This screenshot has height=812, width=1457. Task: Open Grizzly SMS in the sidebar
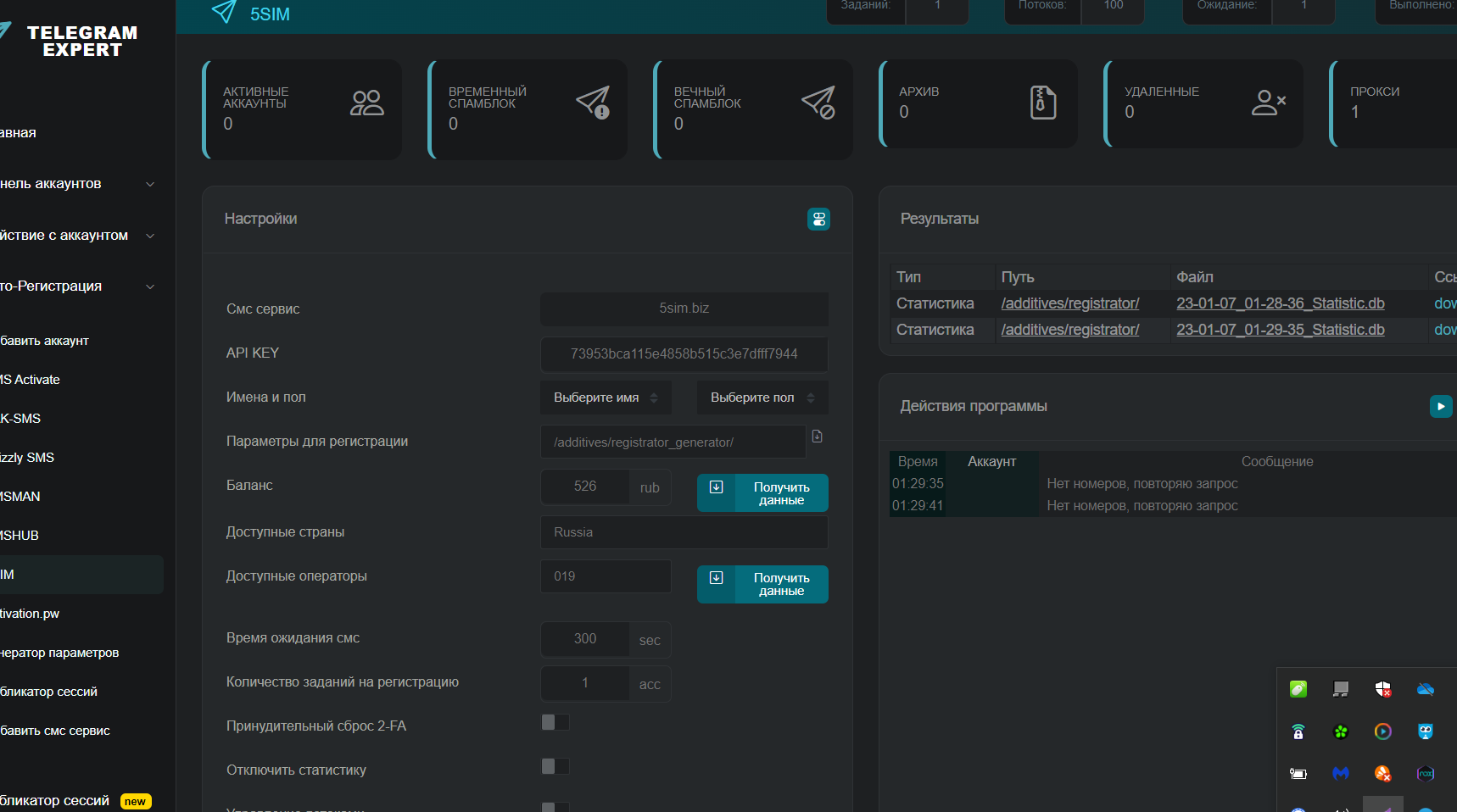pyautogui.click(x=27, y=458)
